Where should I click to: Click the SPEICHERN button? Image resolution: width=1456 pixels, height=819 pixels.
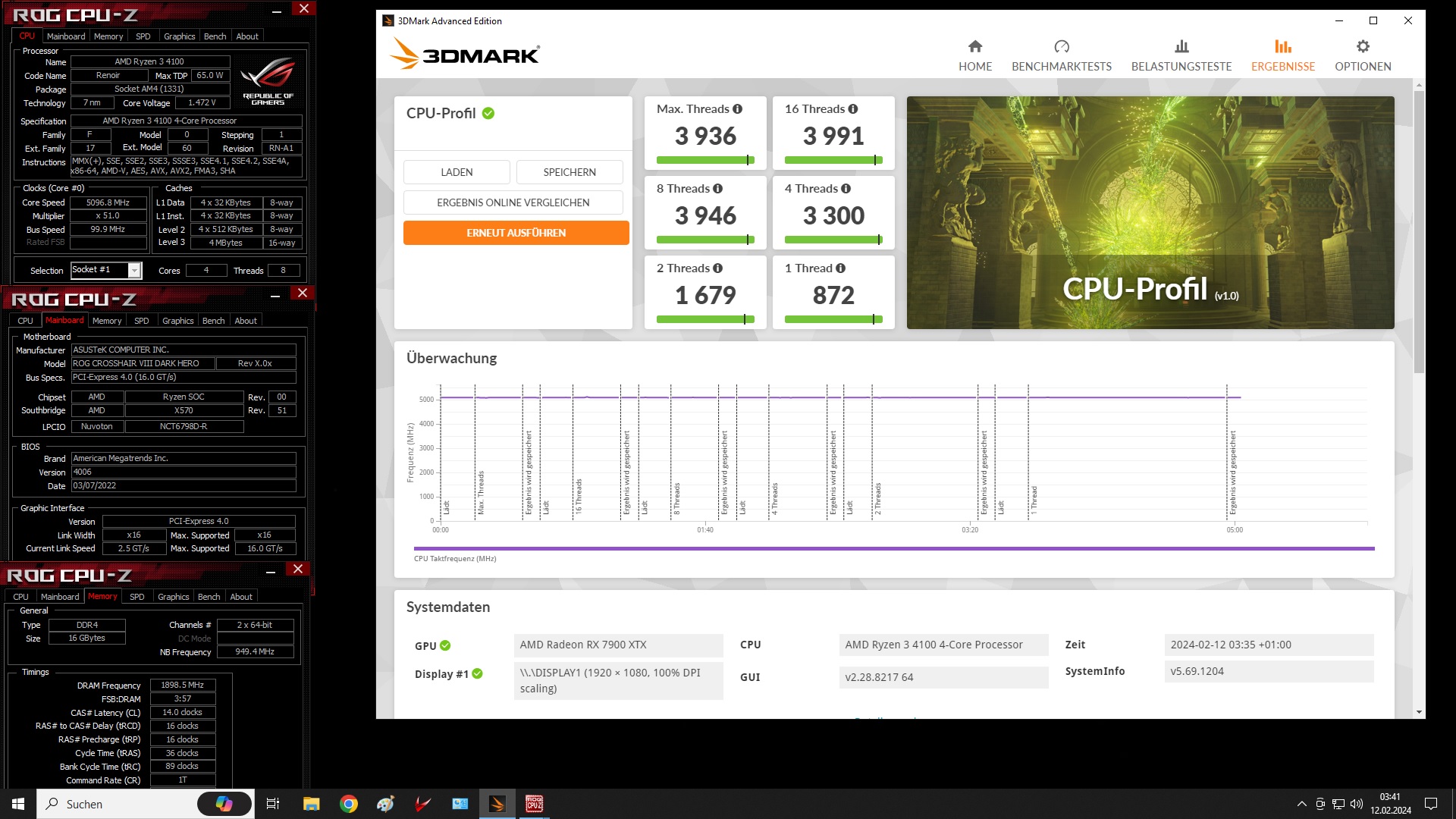[x=570, y=172]
